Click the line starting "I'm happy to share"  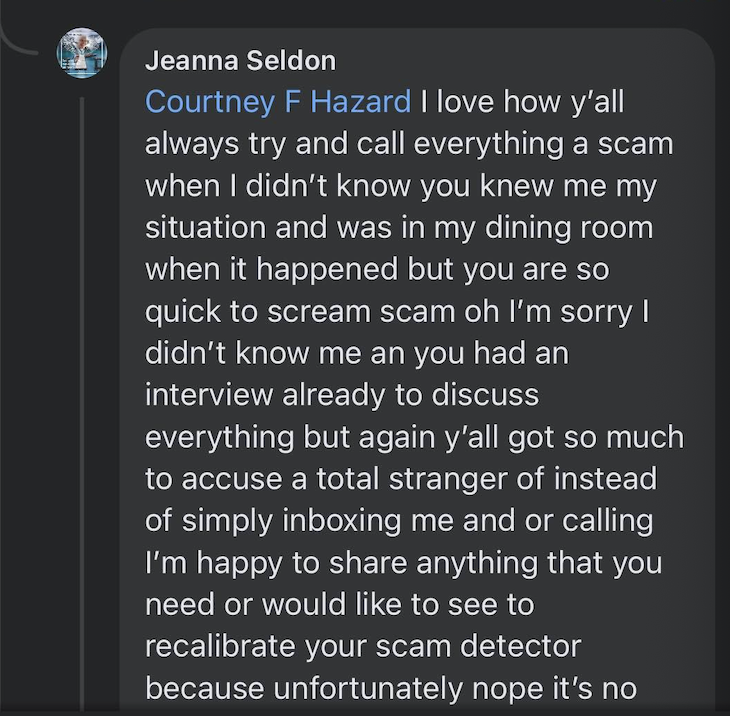tap(403, 563)
